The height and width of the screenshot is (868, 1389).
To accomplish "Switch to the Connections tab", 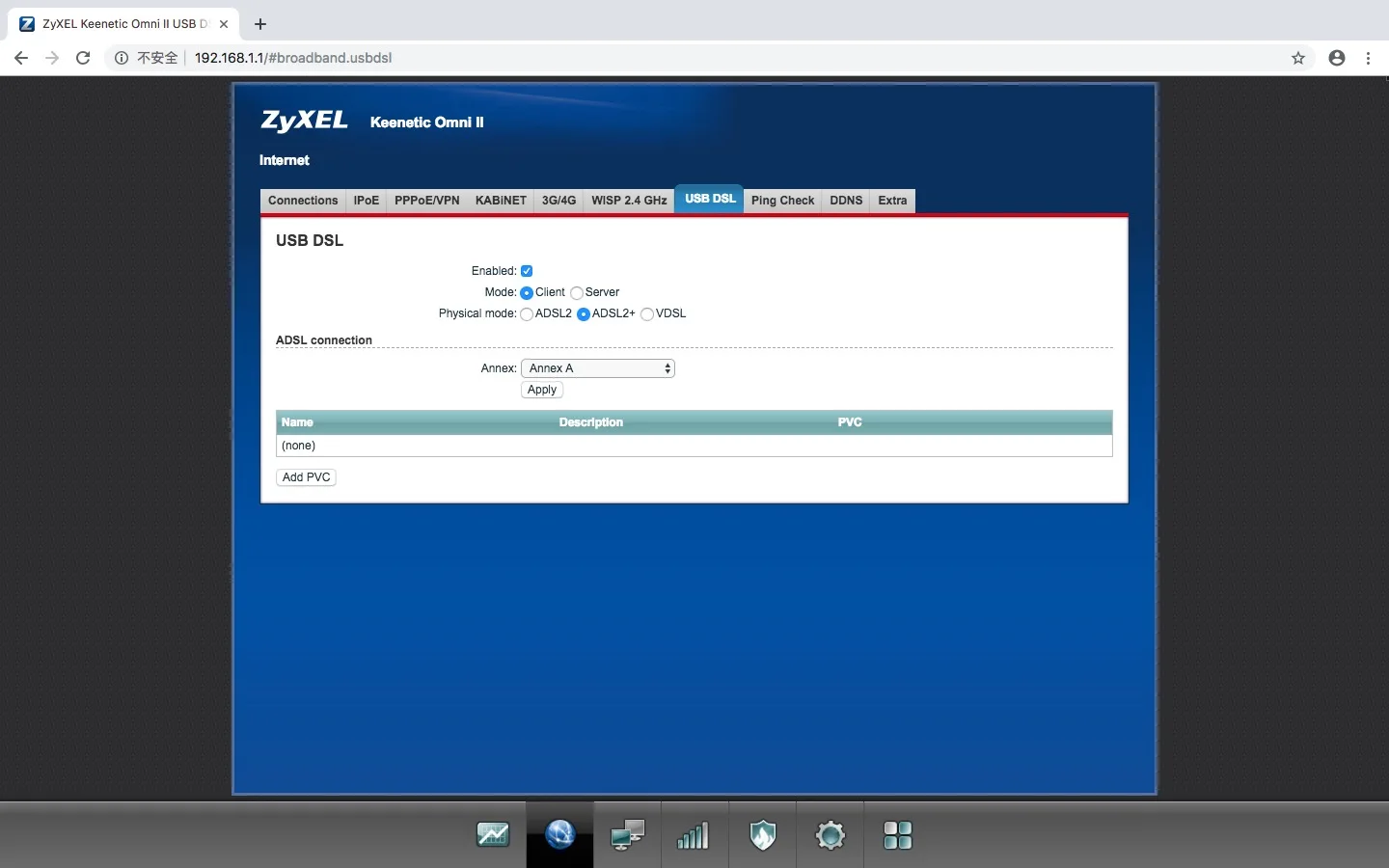I will [x=303, y=201].
